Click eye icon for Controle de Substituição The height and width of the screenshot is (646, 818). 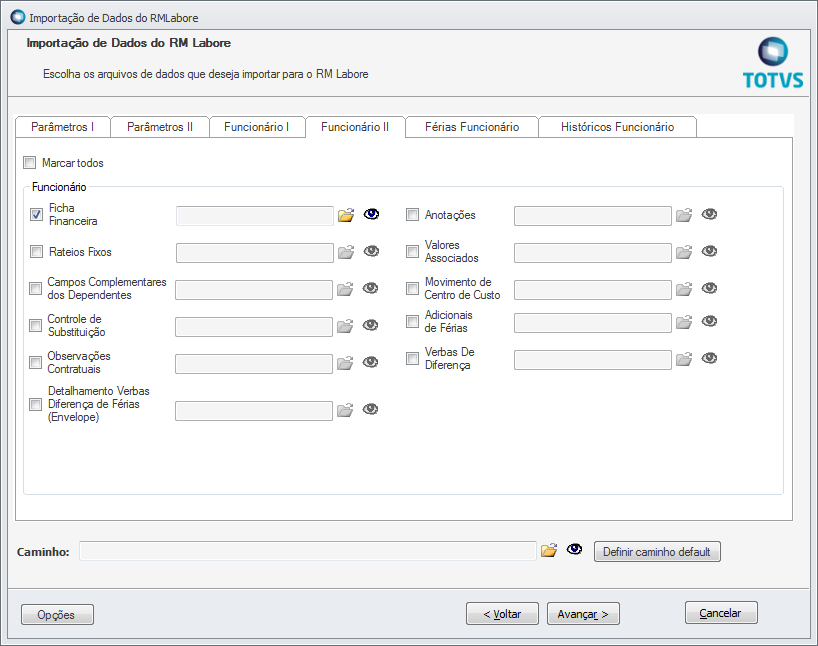click(x=370, y=325)
